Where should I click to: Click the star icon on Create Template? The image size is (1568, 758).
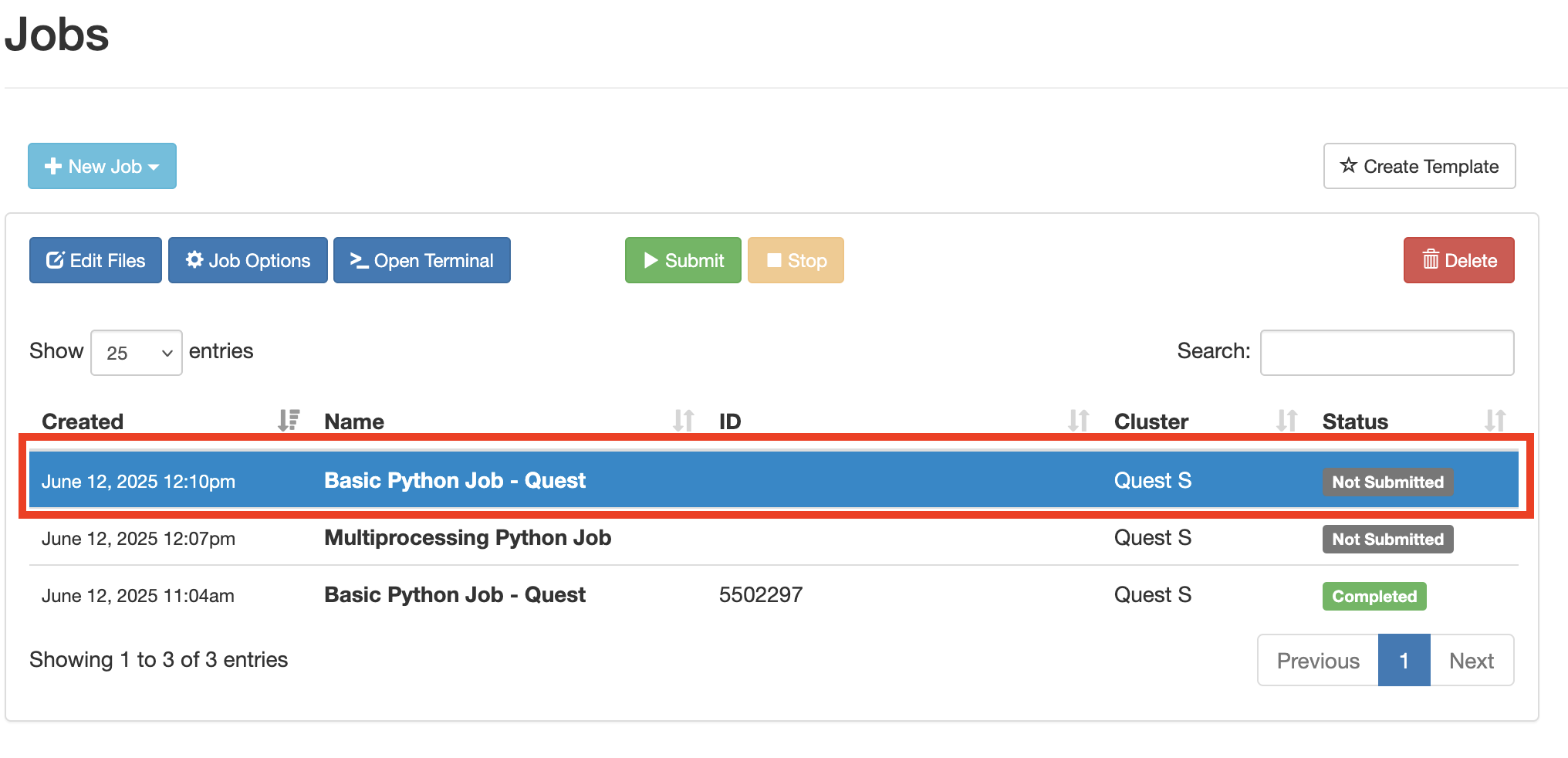(x=1349, y=166)
